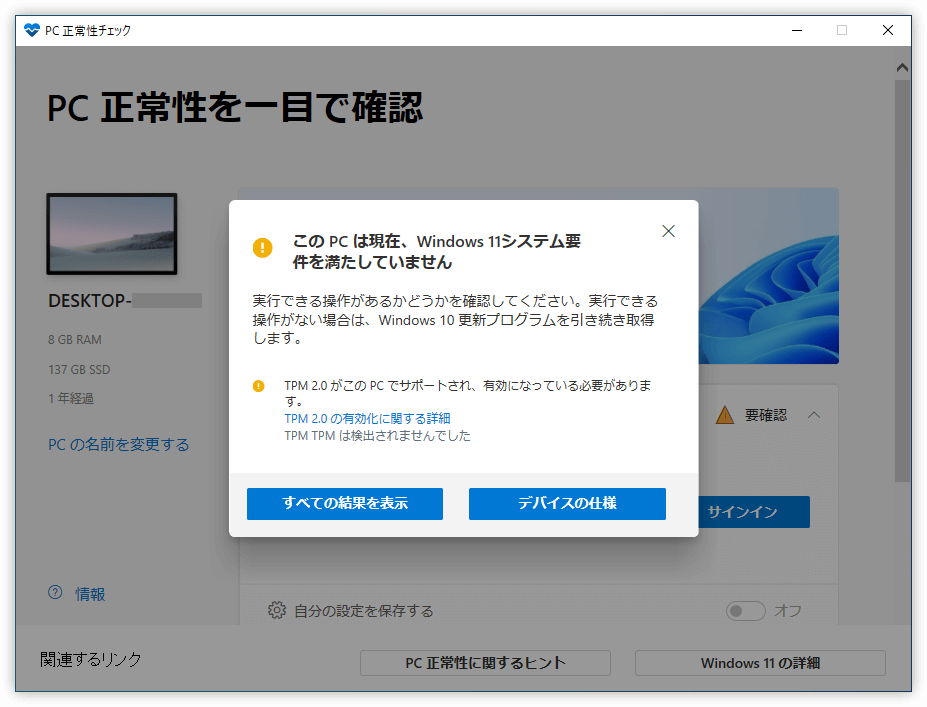This screenshot has height=707, width=927.
Task: Collapse the 要確認 section chevron
Action: tap(814, 415)
